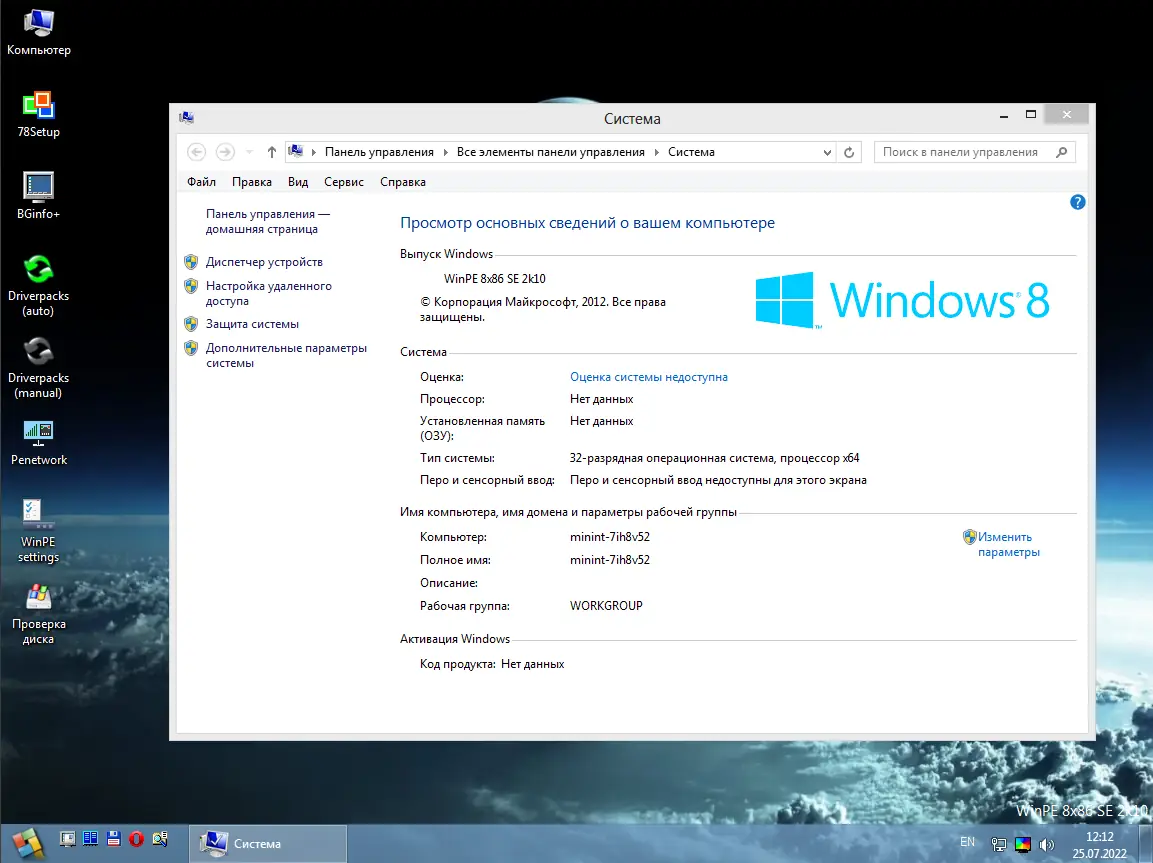1153x863 pixels.
Task: Go up one level with the up arrow
Action: tap(271, 152)
